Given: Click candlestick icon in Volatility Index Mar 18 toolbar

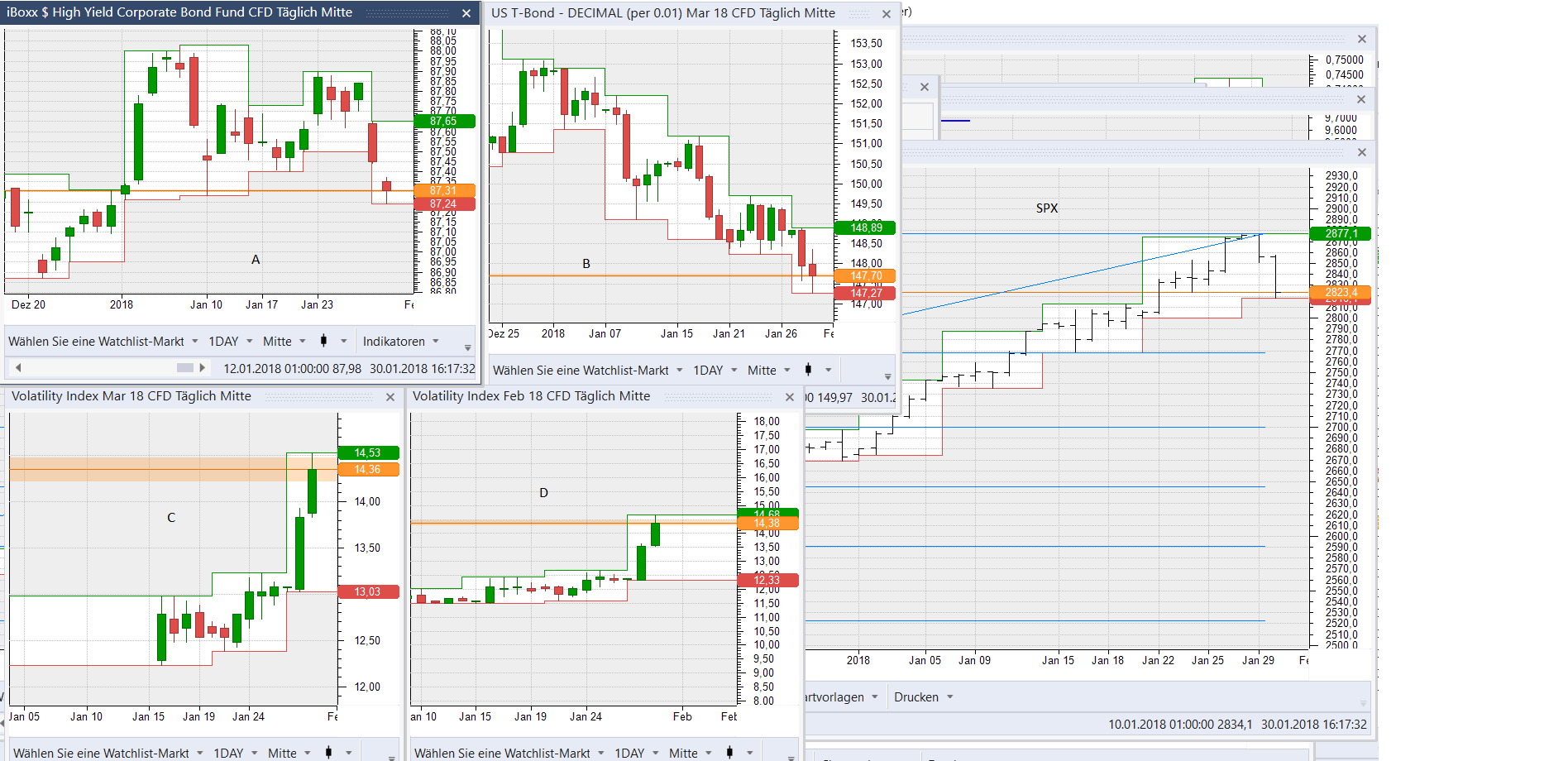Looking at the screenshot, I should (328, 753).
